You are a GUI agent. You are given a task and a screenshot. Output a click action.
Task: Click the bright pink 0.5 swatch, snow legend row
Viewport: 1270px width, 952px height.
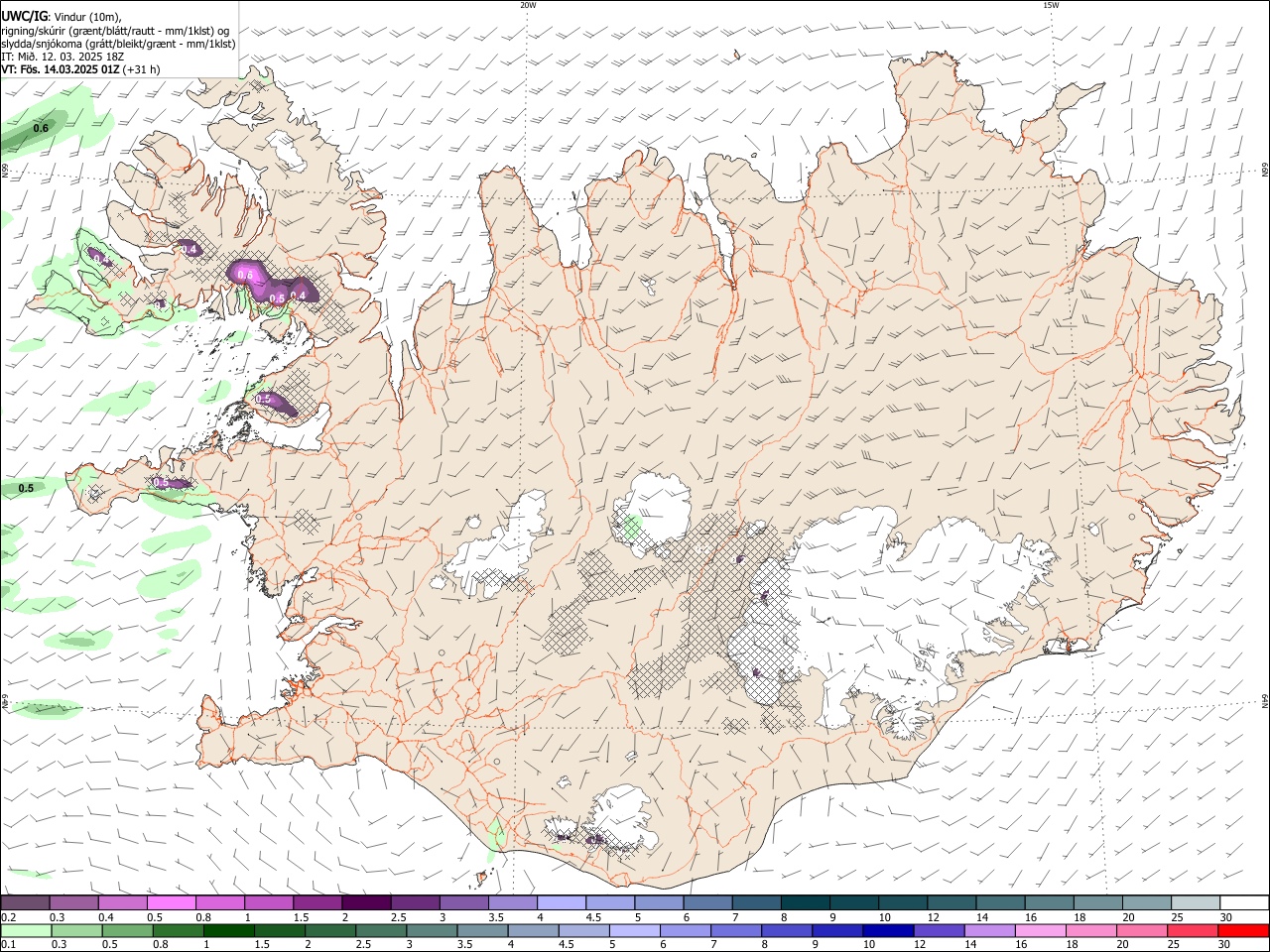coord(171,902)
